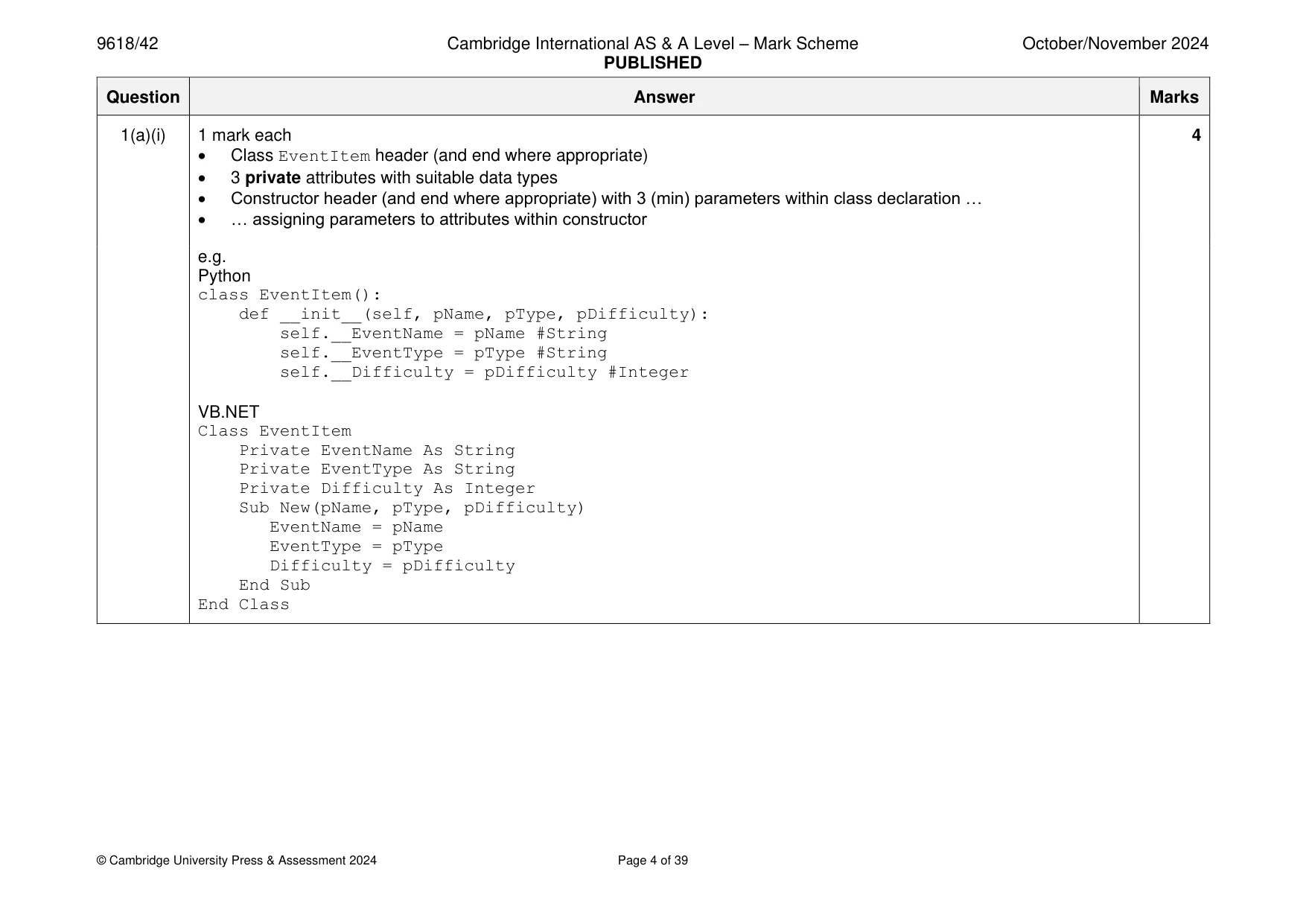Viewport: 1306px width, 924px height.
Task: Click 'Private EventName As String' line
Action: point(377,450)
